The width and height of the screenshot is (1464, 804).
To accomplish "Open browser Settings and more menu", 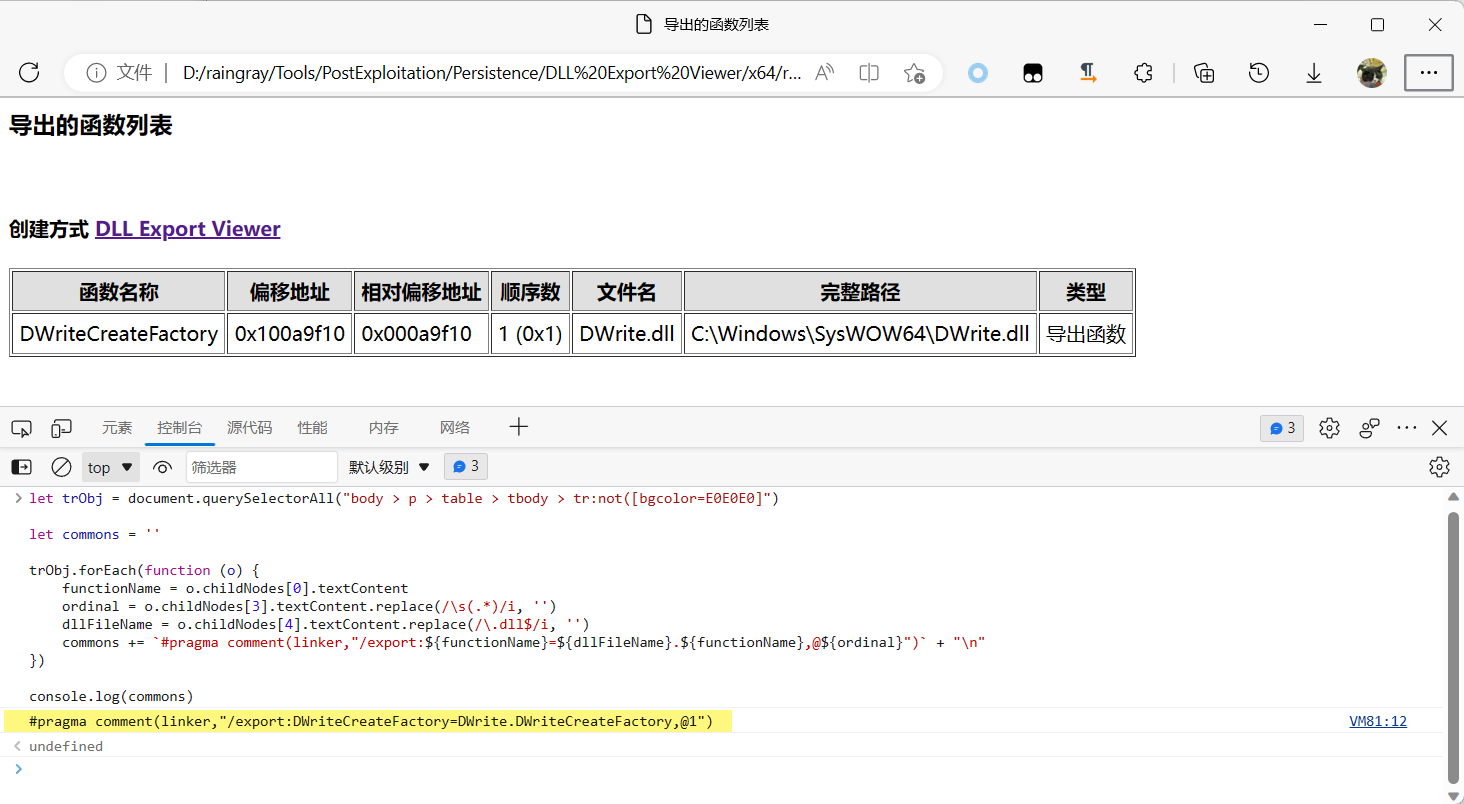I will pos(1429,73).
